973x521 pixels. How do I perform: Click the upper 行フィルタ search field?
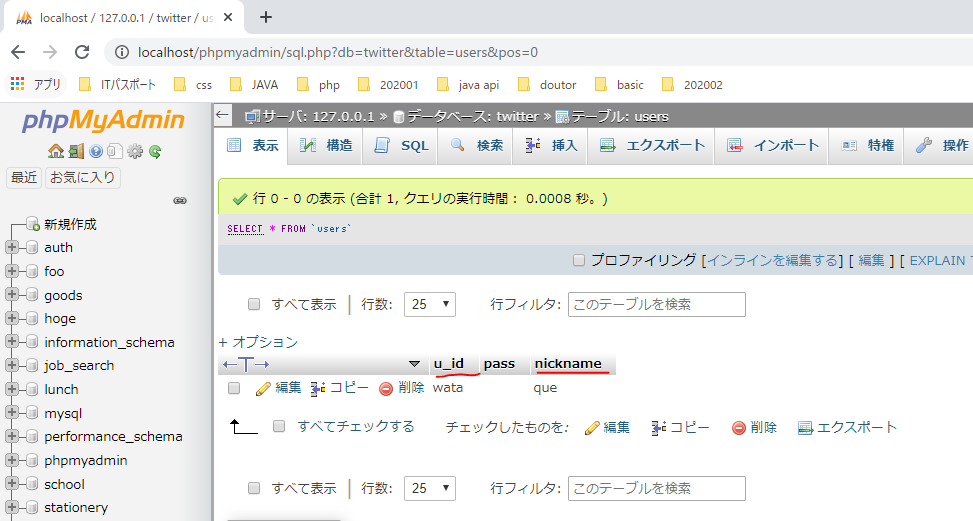657,304
